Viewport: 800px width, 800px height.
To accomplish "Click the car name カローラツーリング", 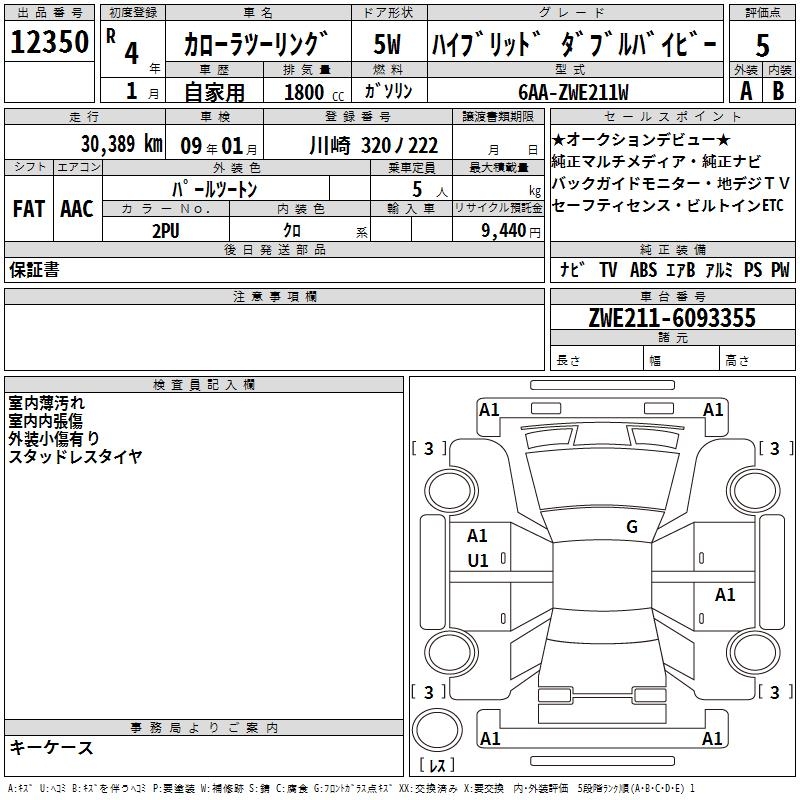I will (257, 45).
